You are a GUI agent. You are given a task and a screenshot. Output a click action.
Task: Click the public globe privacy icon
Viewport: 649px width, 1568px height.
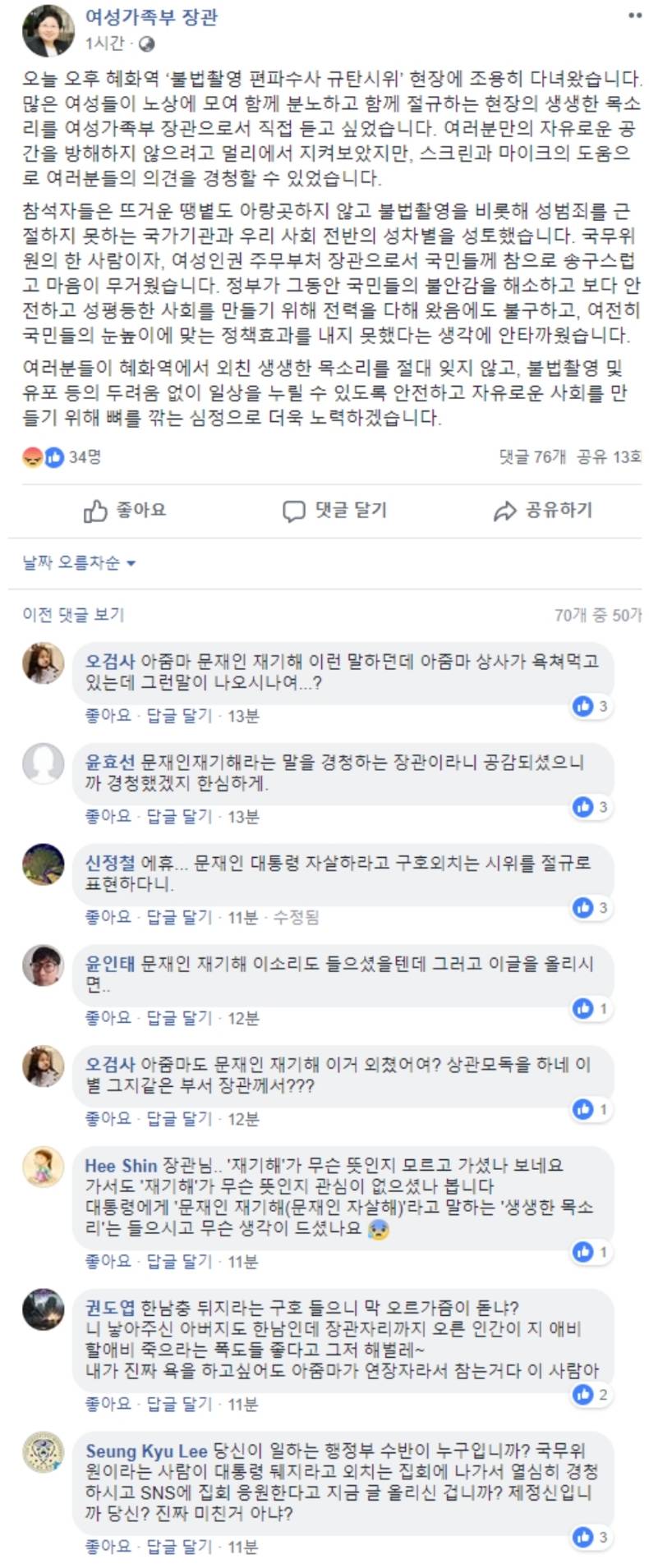point(146,44)
